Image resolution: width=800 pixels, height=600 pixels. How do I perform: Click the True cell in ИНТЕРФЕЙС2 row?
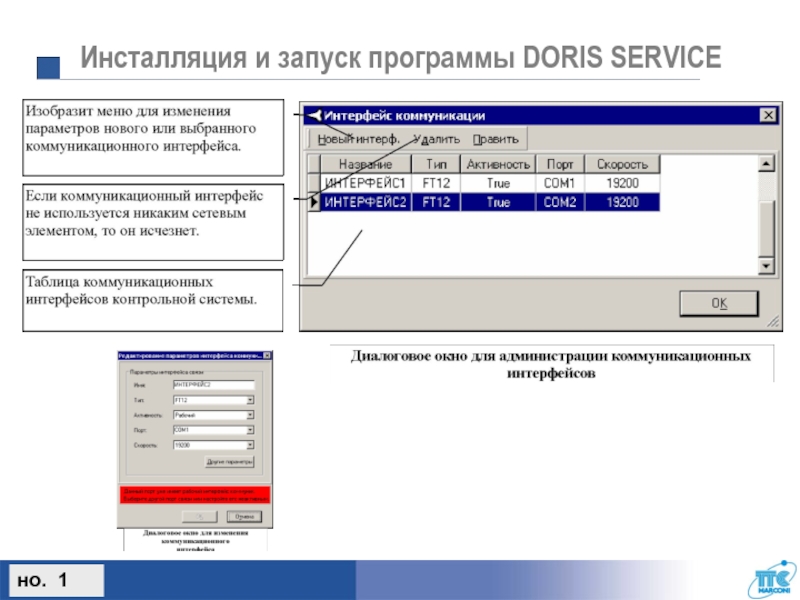tap(498, 202)
